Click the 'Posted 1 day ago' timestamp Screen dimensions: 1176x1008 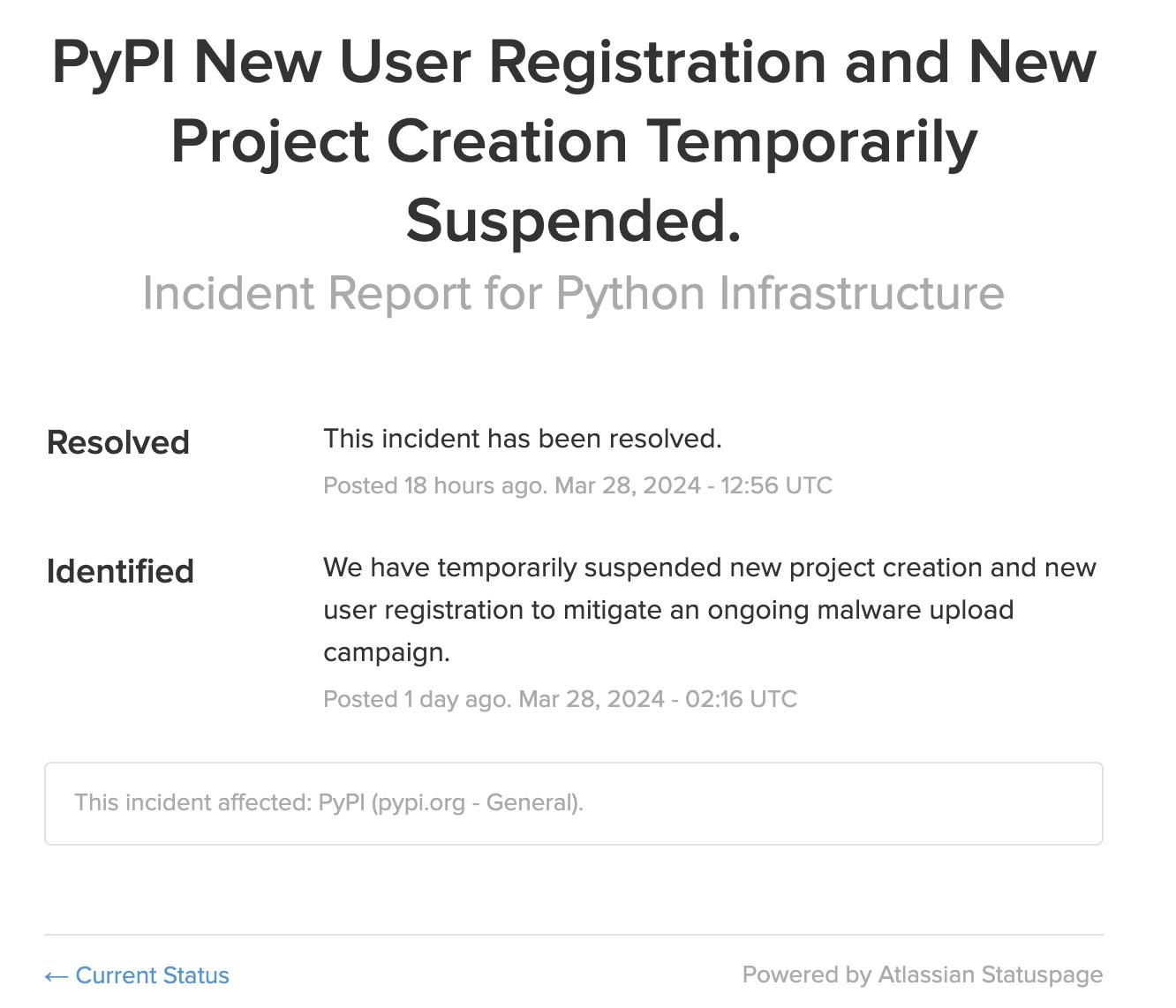point(417,699)
